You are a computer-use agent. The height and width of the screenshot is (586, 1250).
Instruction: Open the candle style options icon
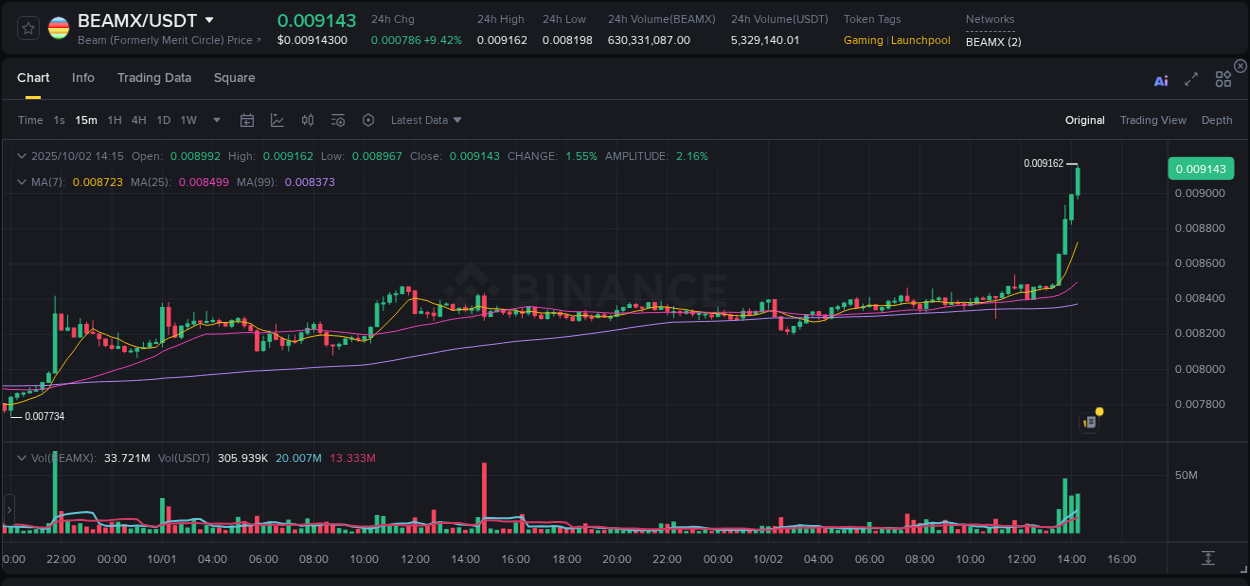coord(308,119)
